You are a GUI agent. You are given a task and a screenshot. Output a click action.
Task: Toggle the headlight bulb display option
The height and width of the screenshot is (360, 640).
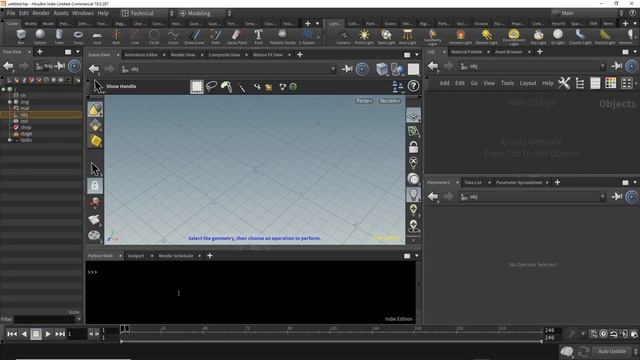coord(413,195)
